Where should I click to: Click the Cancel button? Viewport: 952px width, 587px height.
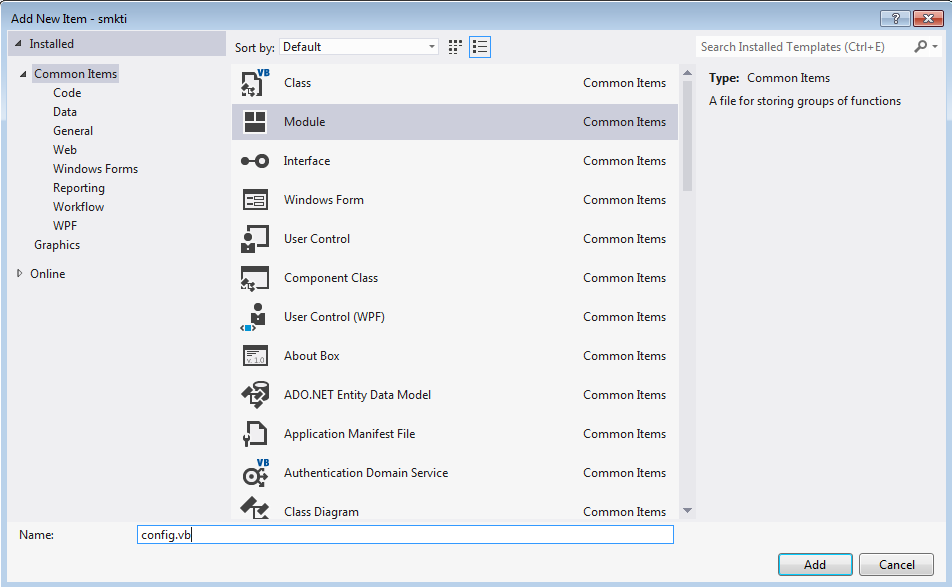click(x=896, y=565)
